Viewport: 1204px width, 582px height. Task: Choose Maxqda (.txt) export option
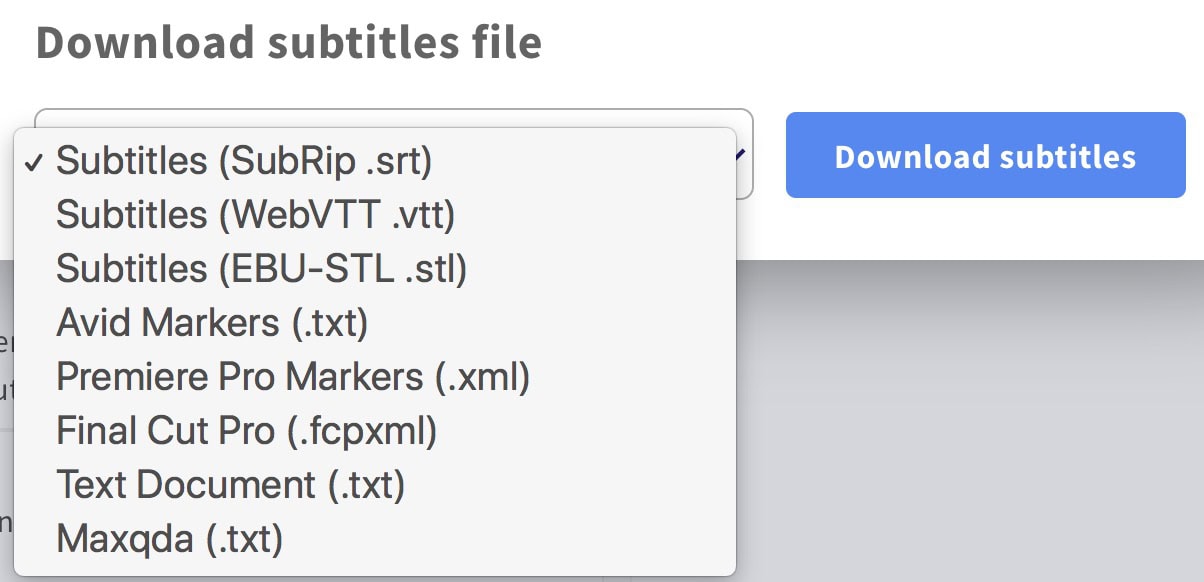click(x=375, y=538)
